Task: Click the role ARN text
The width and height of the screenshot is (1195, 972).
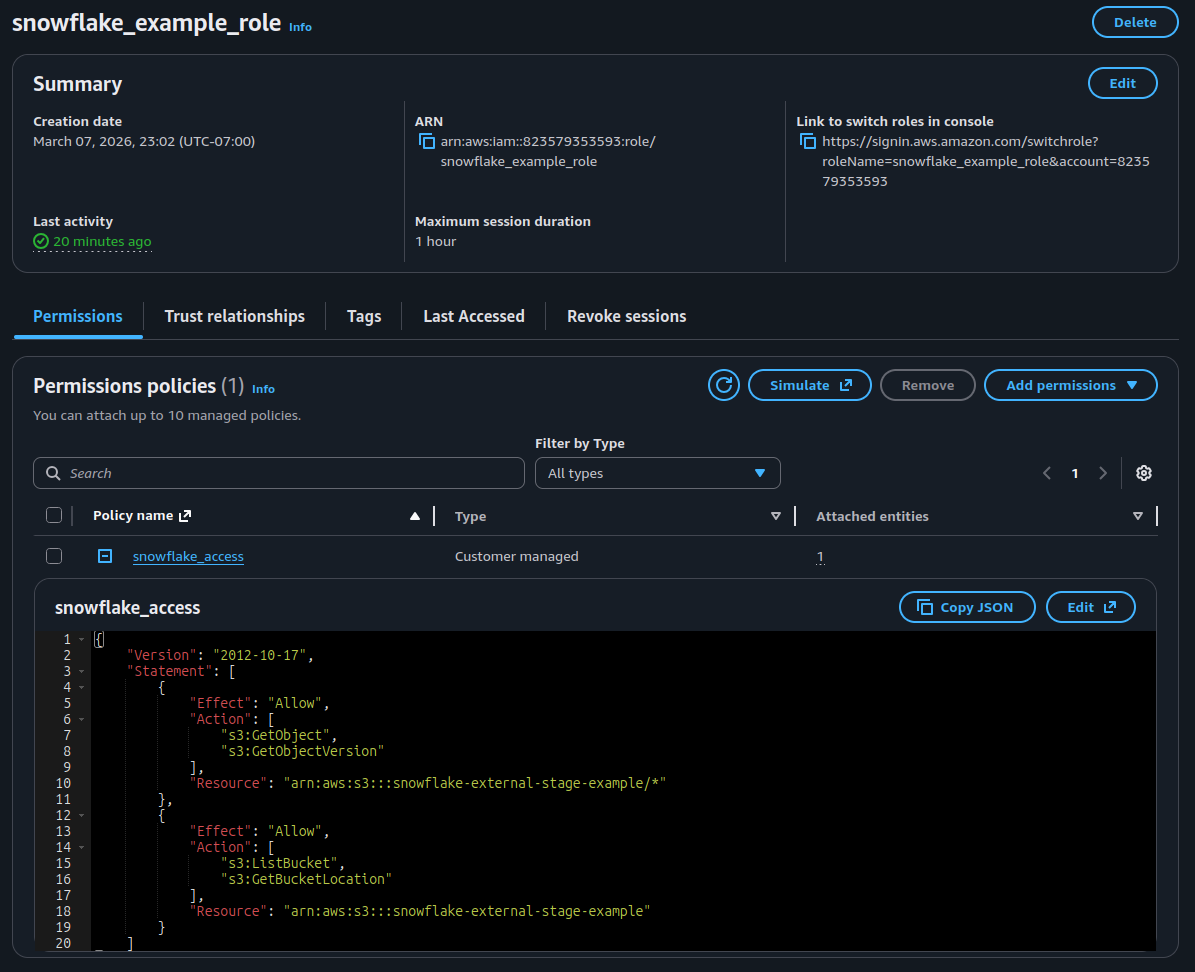Action: [548, 151]
